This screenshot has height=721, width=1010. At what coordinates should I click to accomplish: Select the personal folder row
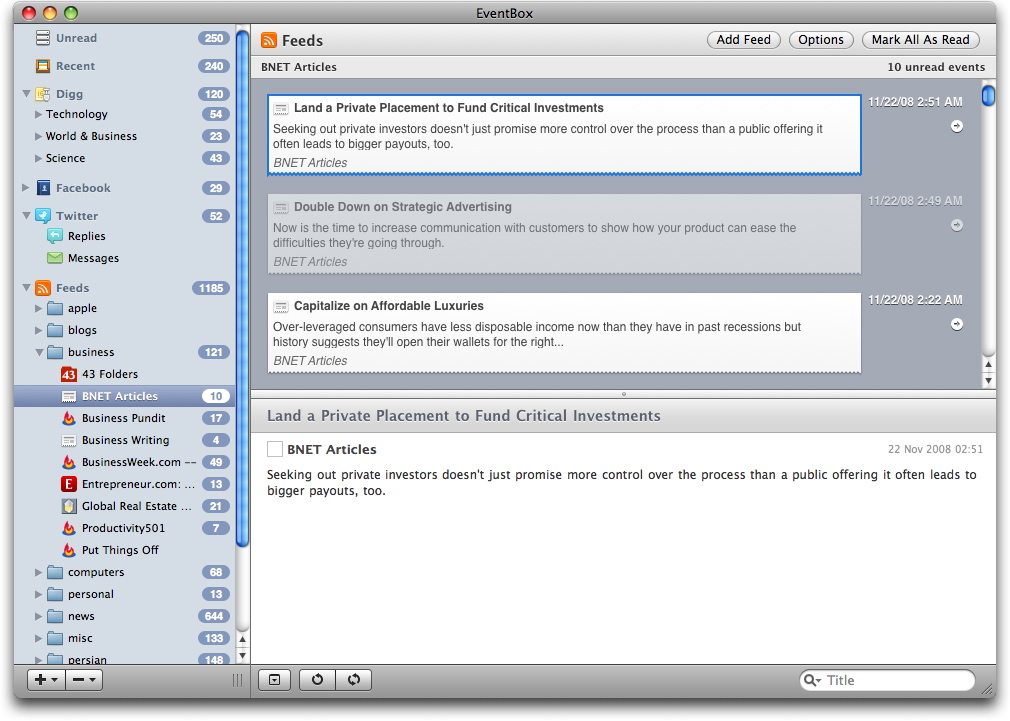click(125, 594)
